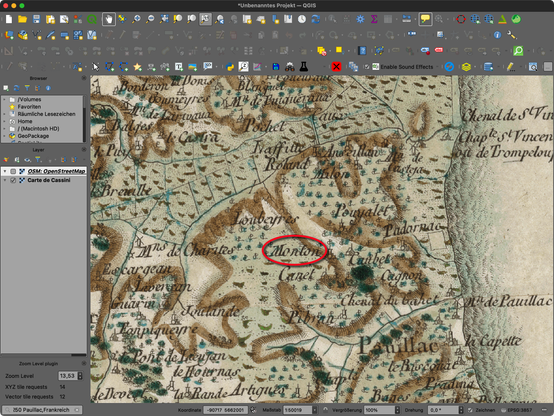Open the green QuickOSM magnifier icon
Screen dimensions: 554x416
[518, 51]
